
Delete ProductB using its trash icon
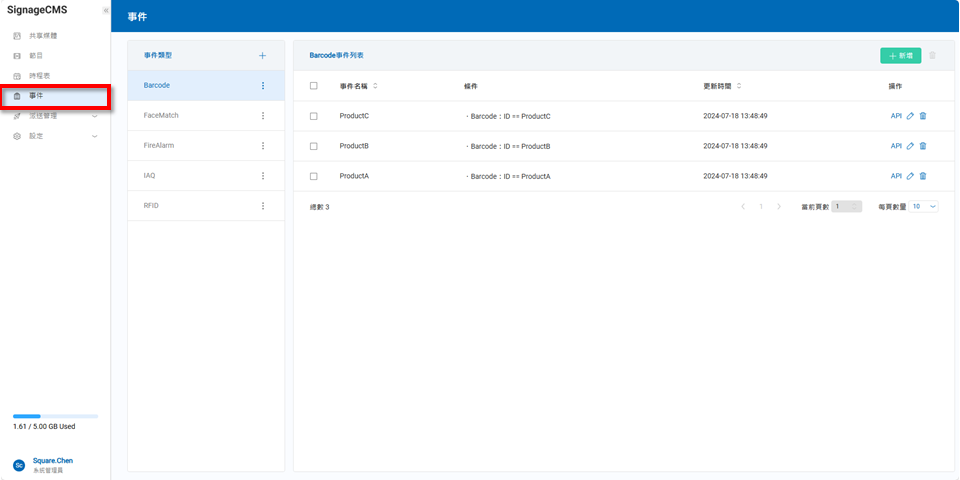click(923, 146)
